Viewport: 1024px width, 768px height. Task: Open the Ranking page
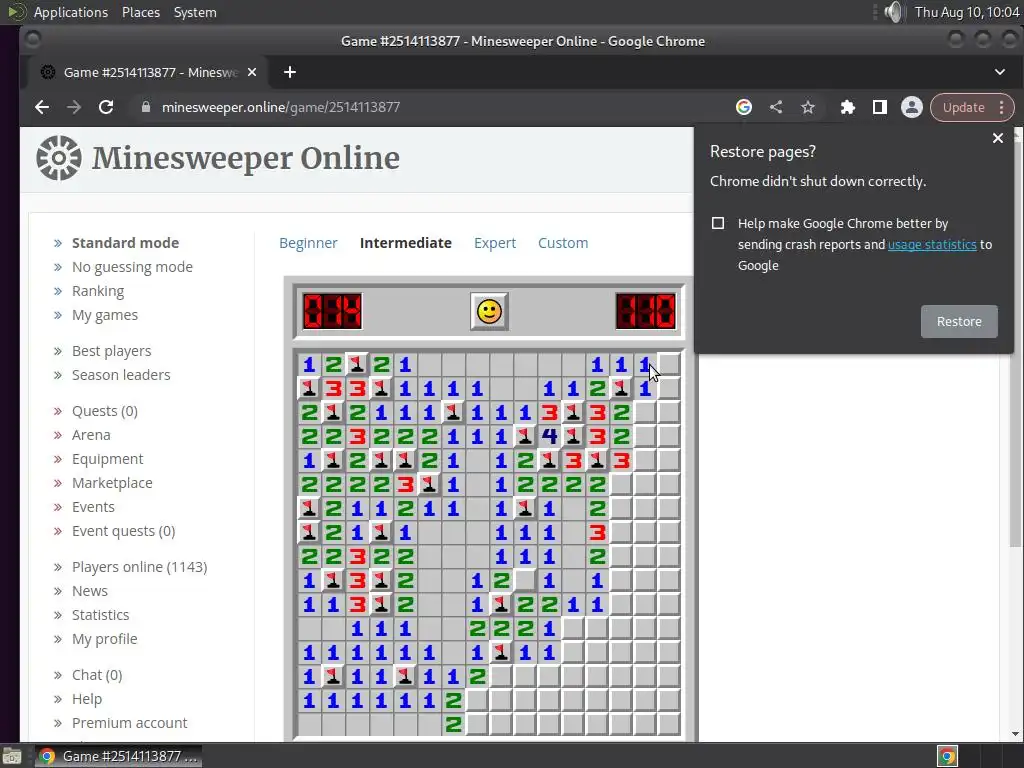click(98, 291)
